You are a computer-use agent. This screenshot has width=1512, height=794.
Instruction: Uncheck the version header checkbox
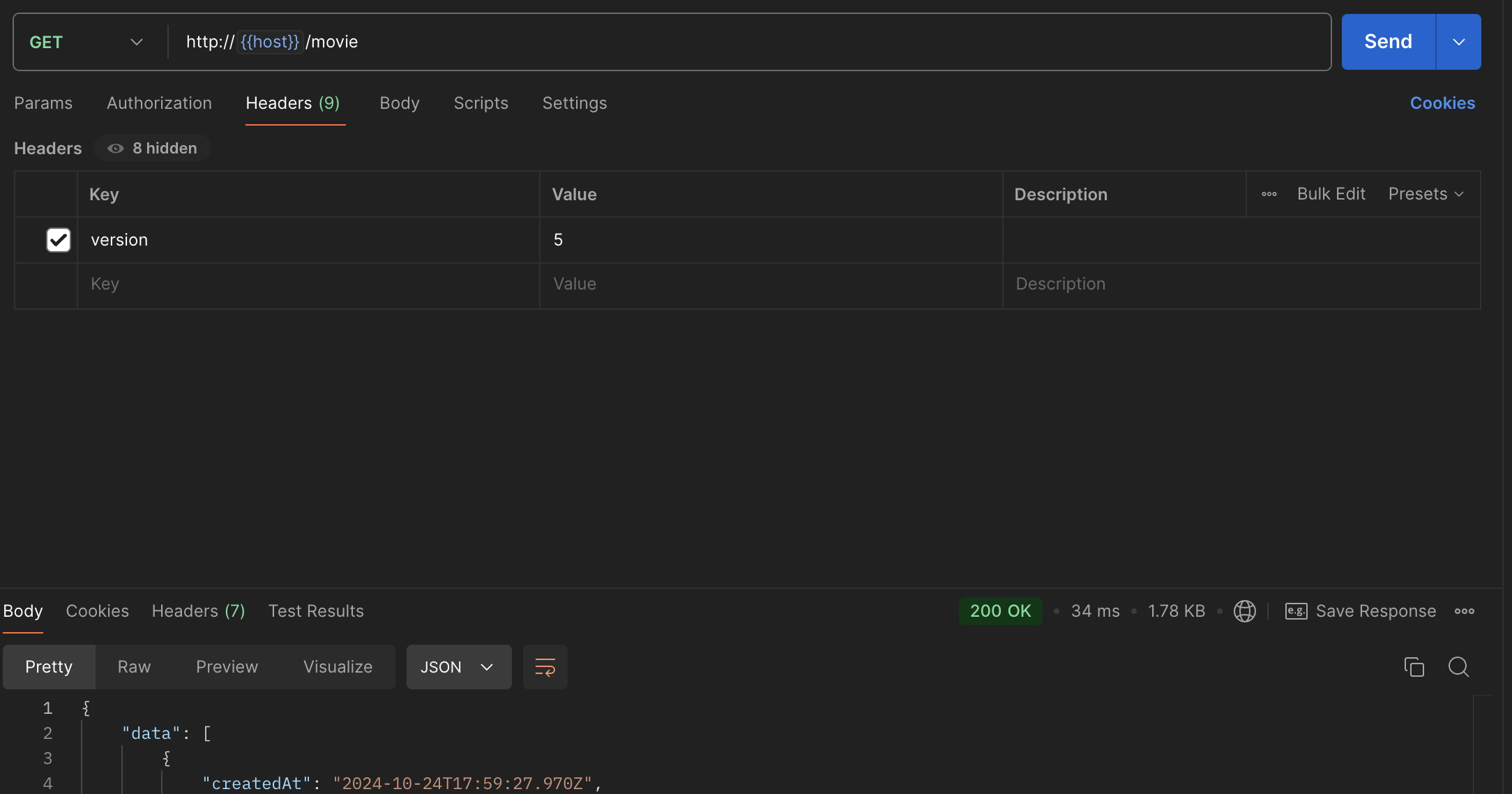[59, 240]
